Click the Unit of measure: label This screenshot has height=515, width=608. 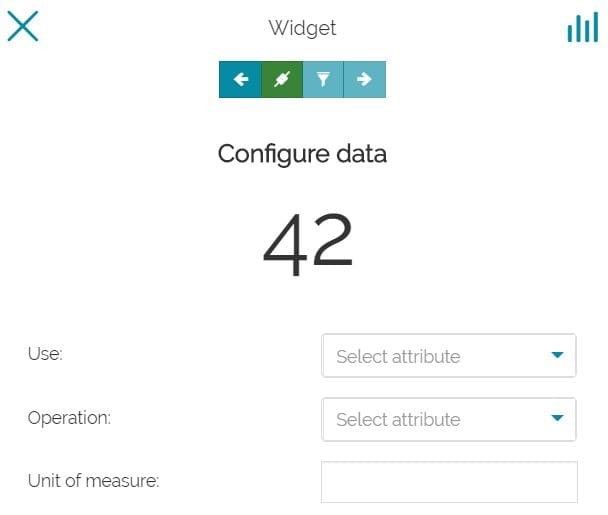[94, 481]
